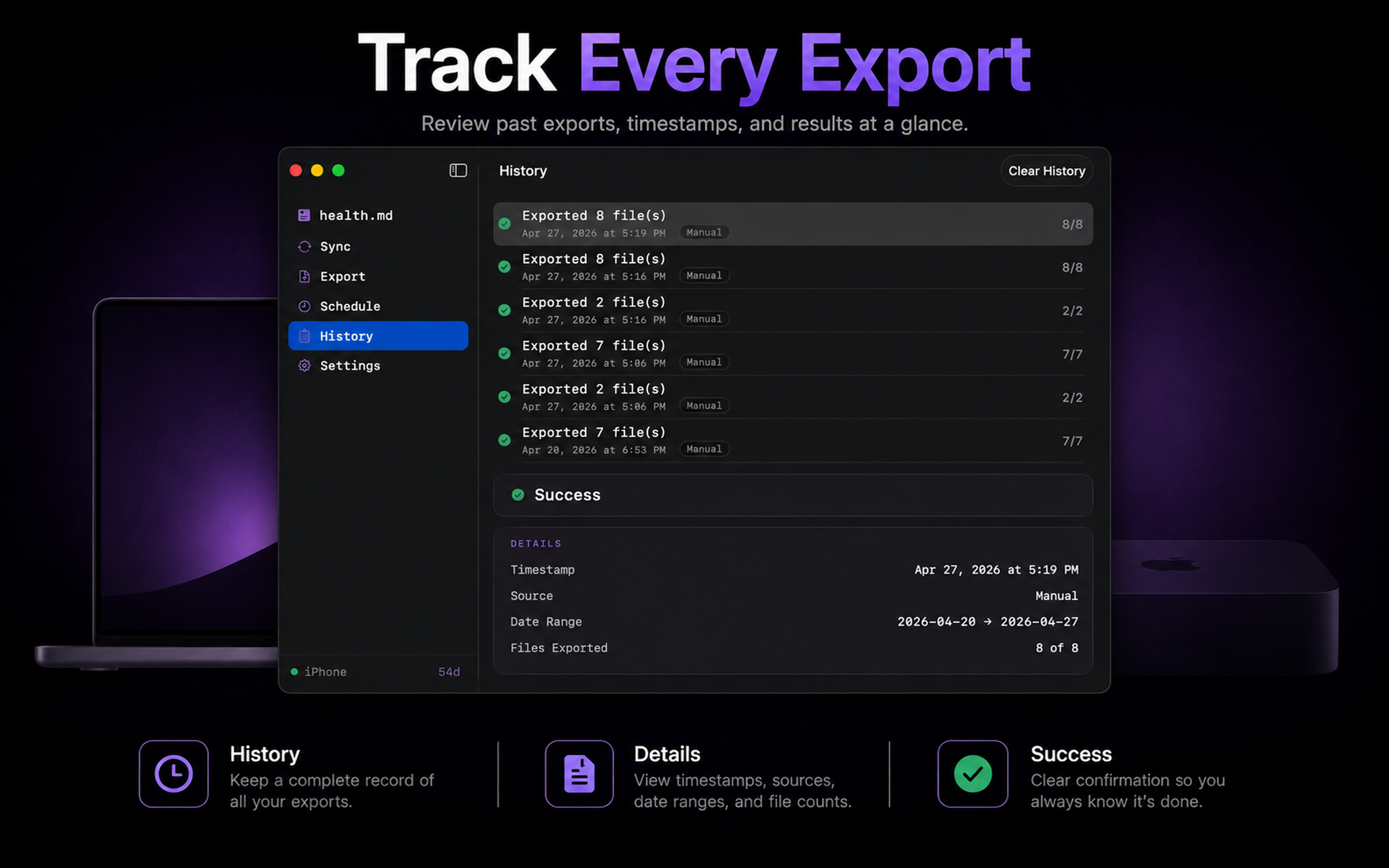Click the '54d' indicator in sidebar footer
The height and width of the screenshot is (868, 1389).
click(449, 672)
